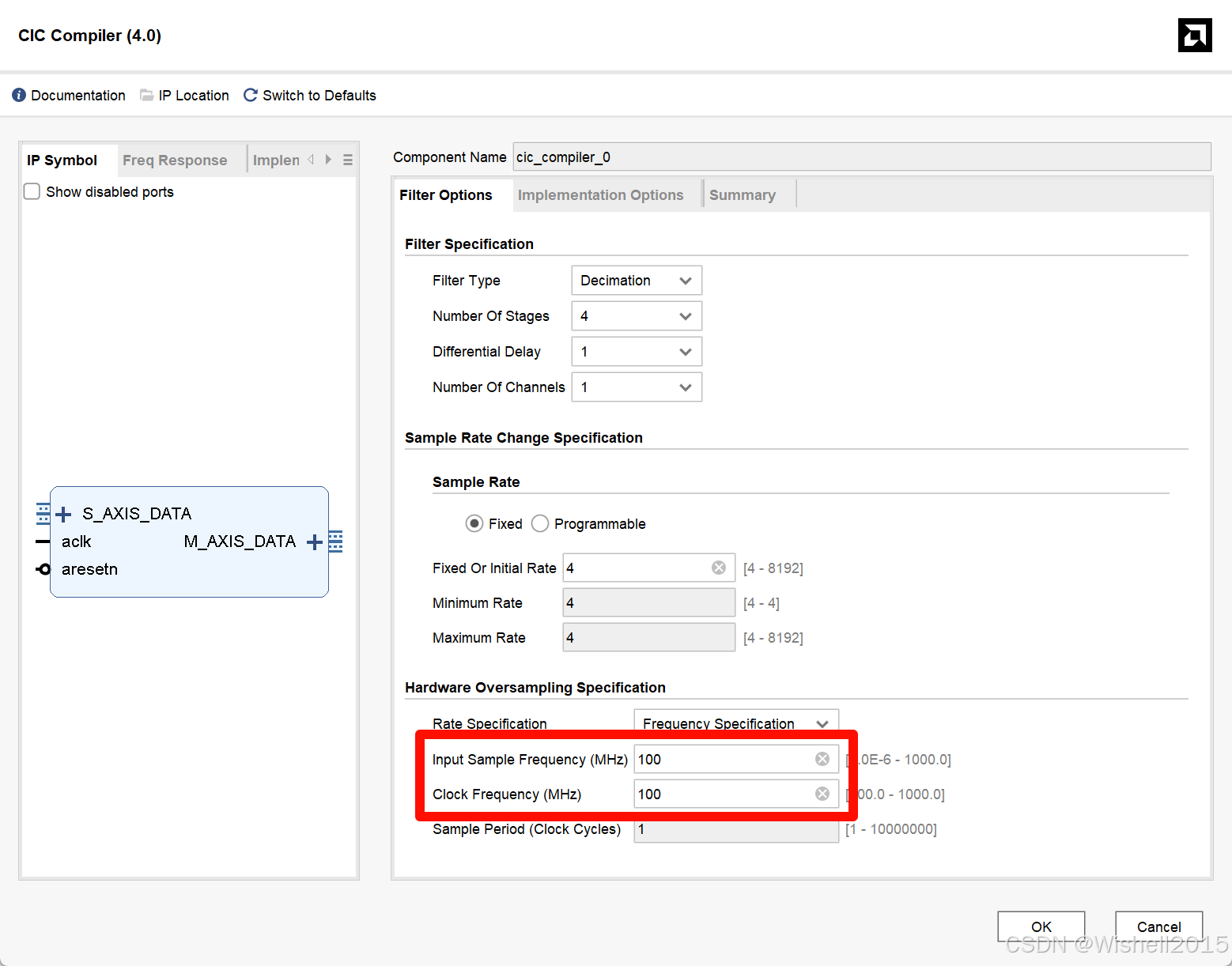The width and height of the screenshot is (1232, 966).
Task: Click the Hardware Oversampling Specification heading
Action: click(535, 688)
